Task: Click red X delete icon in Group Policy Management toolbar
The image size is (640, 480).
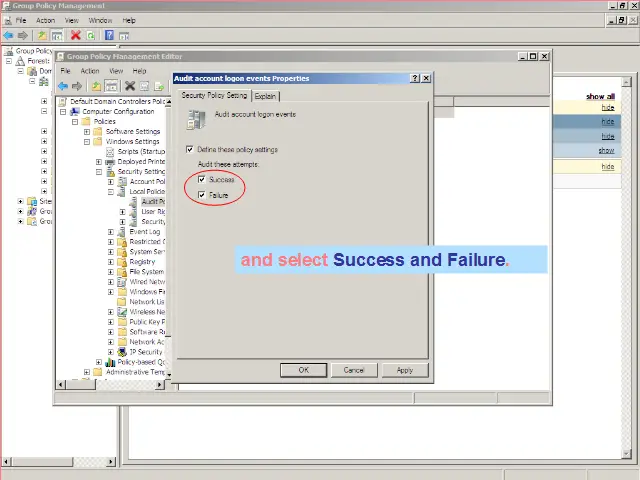Action: (x=76, y=36)
